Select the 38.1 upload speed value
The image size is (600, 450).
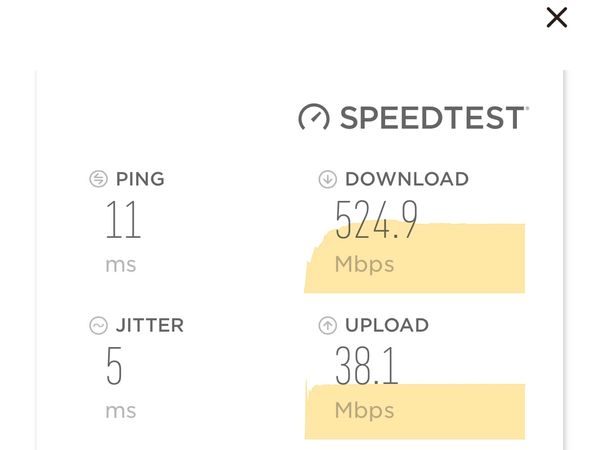click(x=367, y=365)
